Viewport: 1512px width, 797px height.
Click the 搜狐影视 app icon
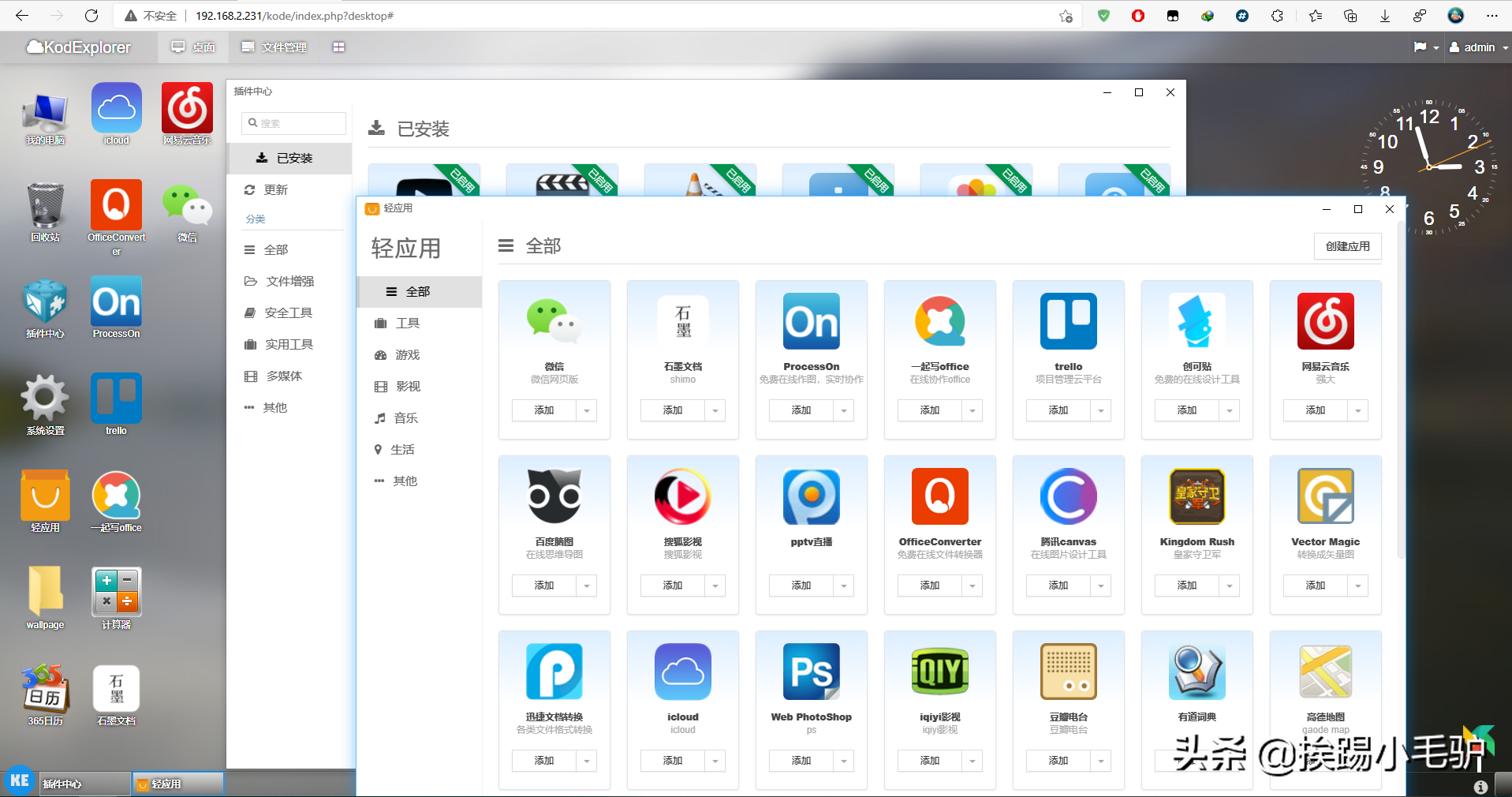pos(683,496)
